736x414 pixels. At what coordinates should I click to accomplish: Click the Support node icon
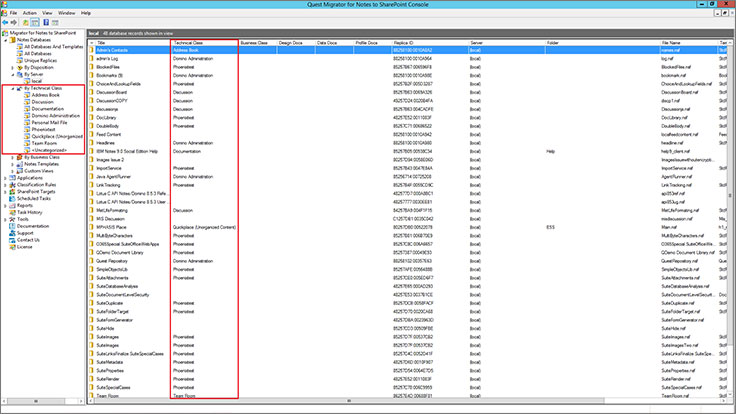point(13,233)
